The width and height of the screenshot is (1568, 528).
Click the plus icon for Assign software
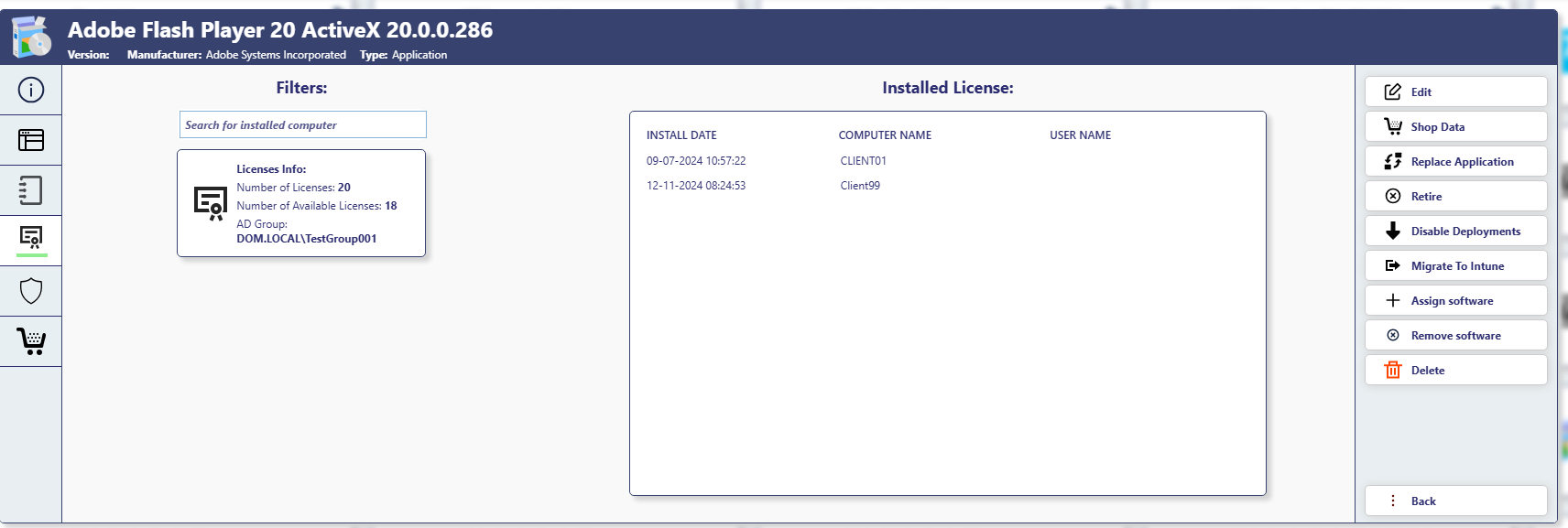tap(1393, 300)
